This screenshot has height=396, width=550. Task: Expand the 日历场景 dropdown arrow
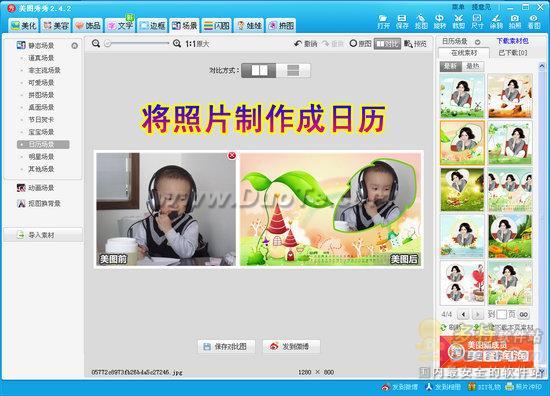click(477, 42)
